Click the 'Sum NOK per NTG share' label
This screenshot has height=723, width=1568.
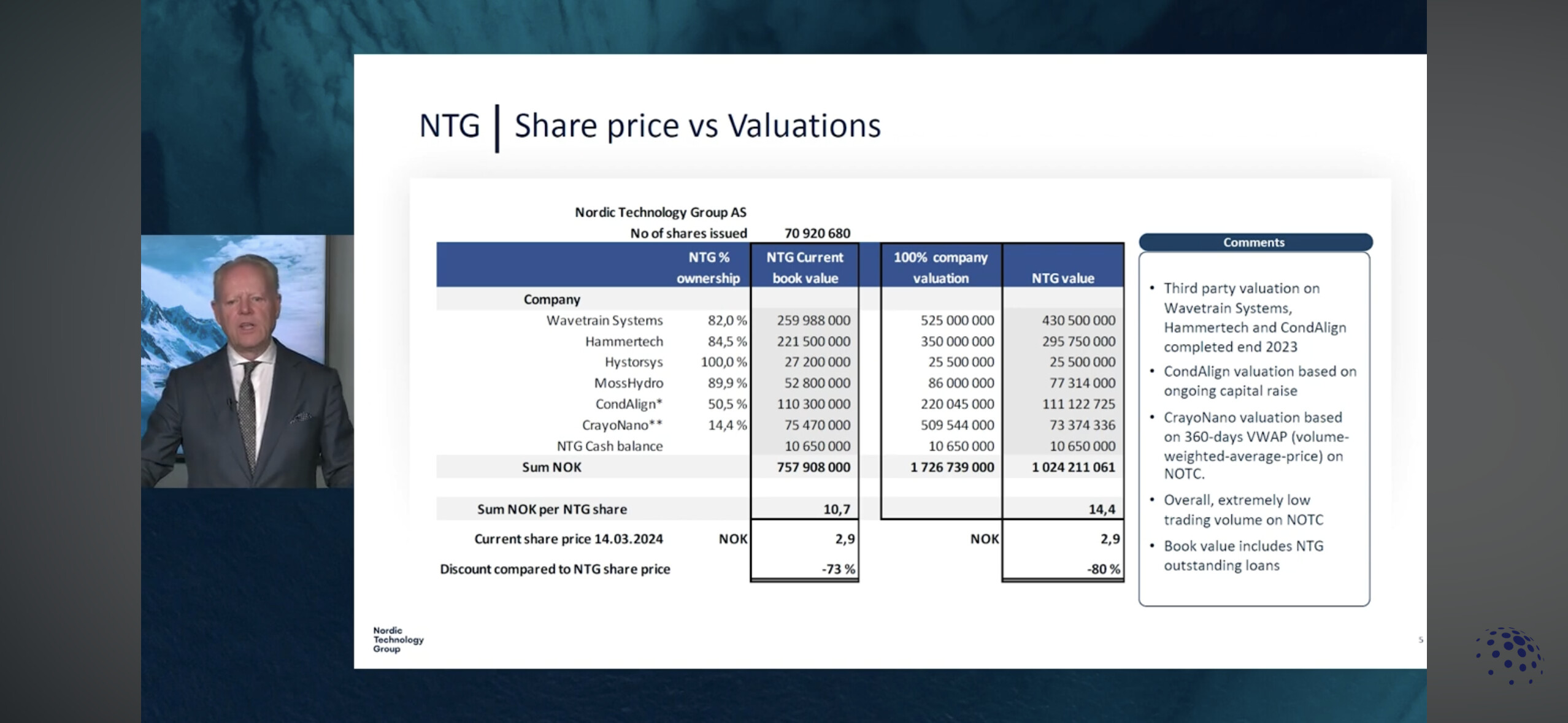[552, 509]
